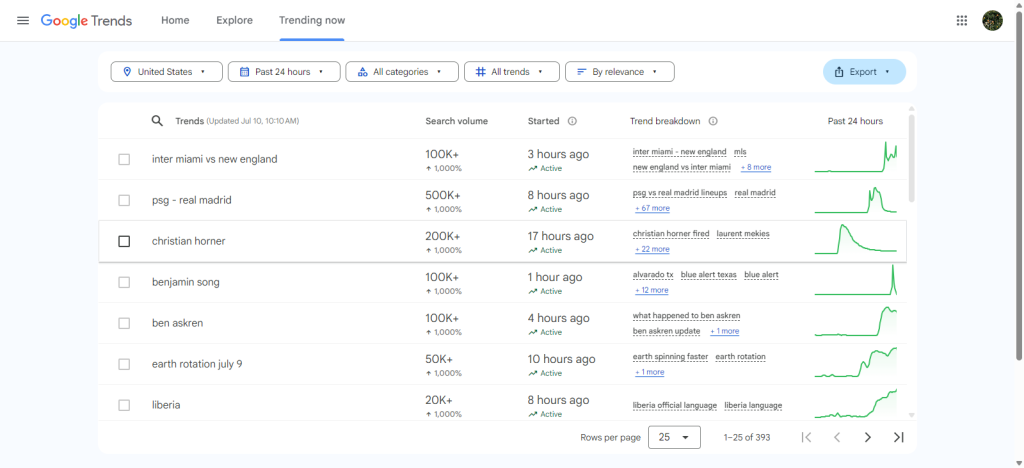The width and height of the screenshot is (1024, 468).
Task: Click the 'what happened to ben askren' tag
Action: (686, 316)
